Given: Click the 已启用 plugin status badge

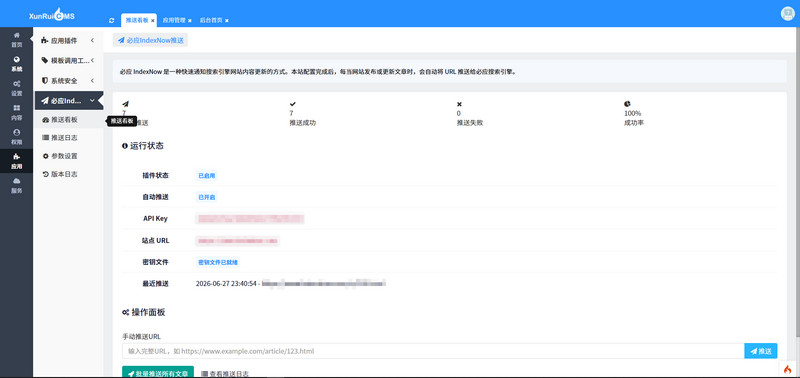Looking at the screenshot, I should click(207, 175).
